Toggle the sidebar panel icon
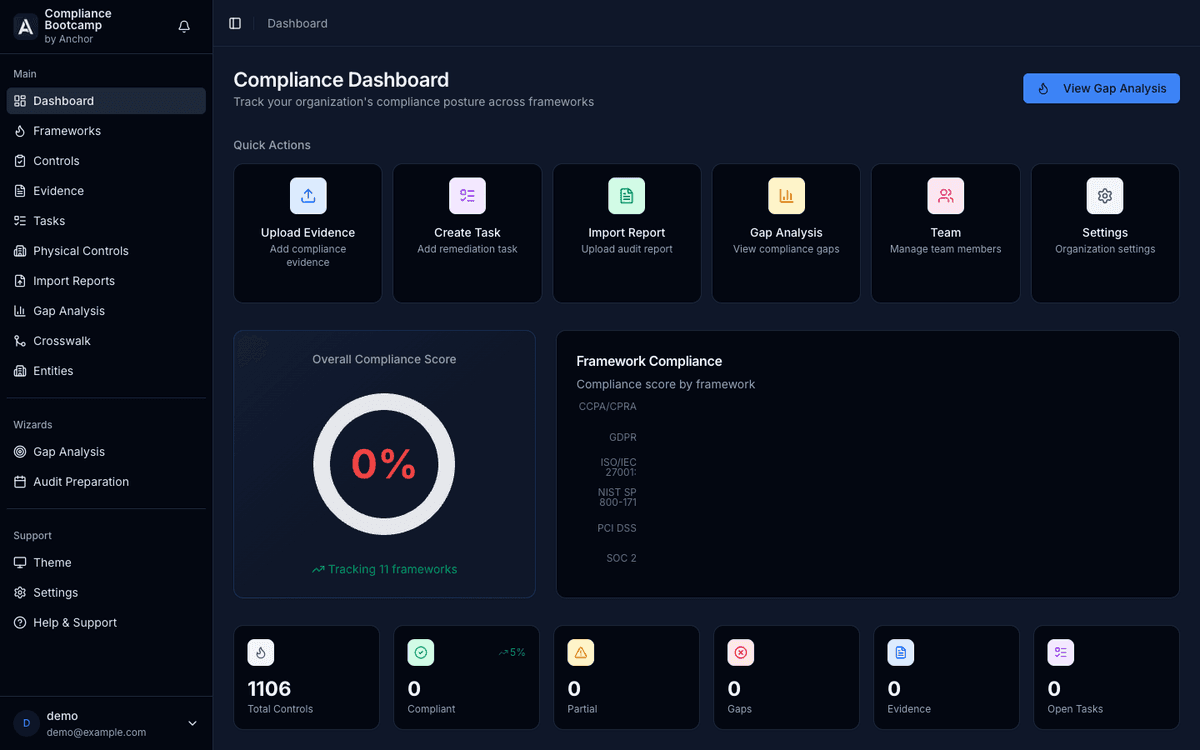Viewport: 1200px width, 750px height. click(x=235, y=23)
